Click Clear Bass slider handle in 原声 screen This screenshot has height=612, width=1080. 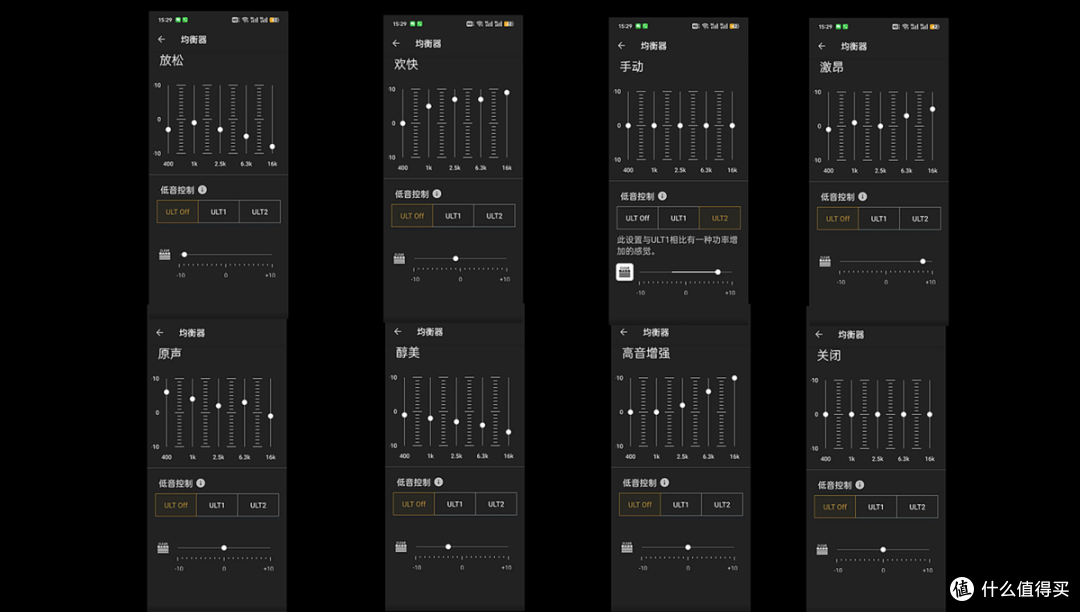(x=224, y=548)
